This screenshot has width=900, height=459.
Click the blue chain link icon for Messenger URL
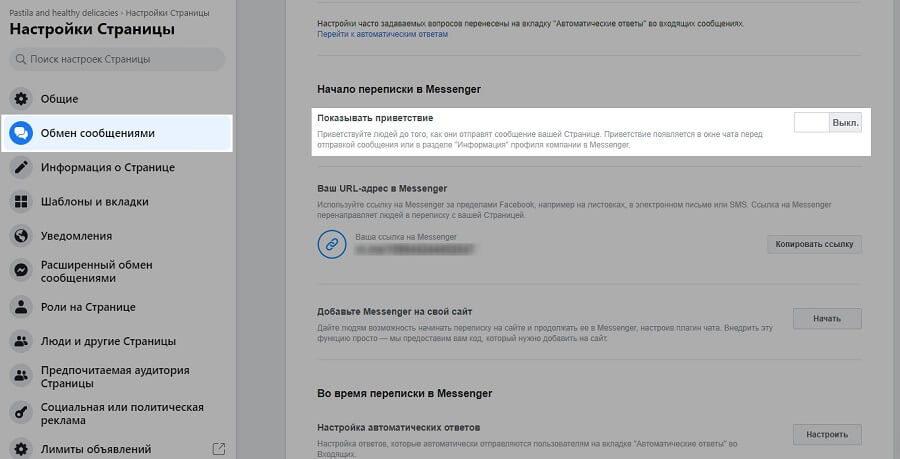click(332, 245)
